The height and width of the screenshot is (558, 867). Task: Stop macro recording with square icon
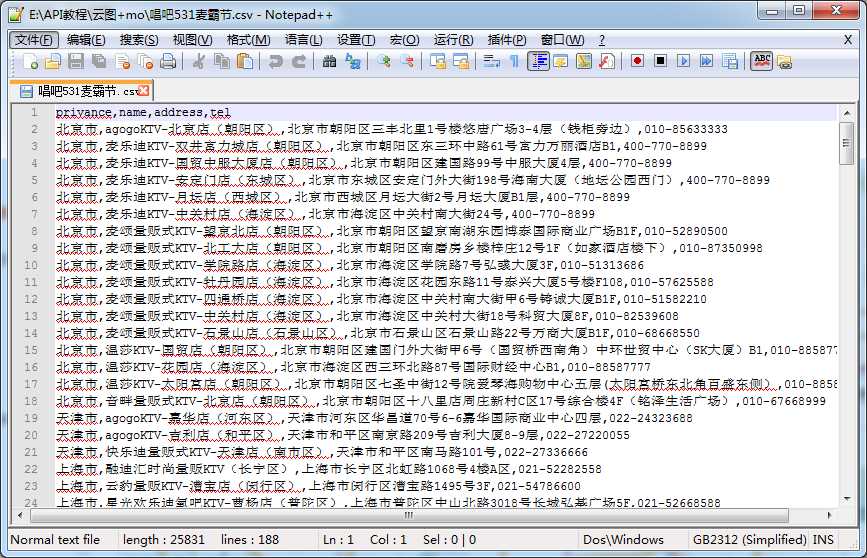(x=660, y=61)
